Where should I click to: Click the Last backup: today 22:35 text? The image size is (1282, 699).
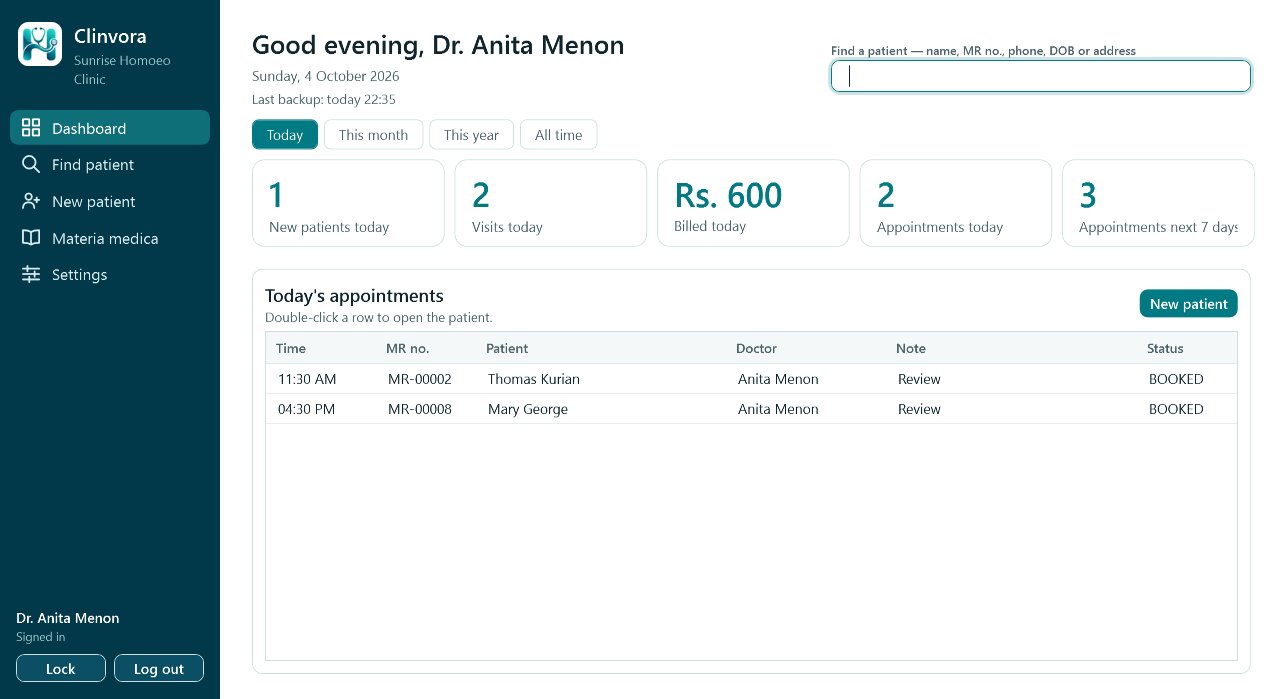(324, 99)
